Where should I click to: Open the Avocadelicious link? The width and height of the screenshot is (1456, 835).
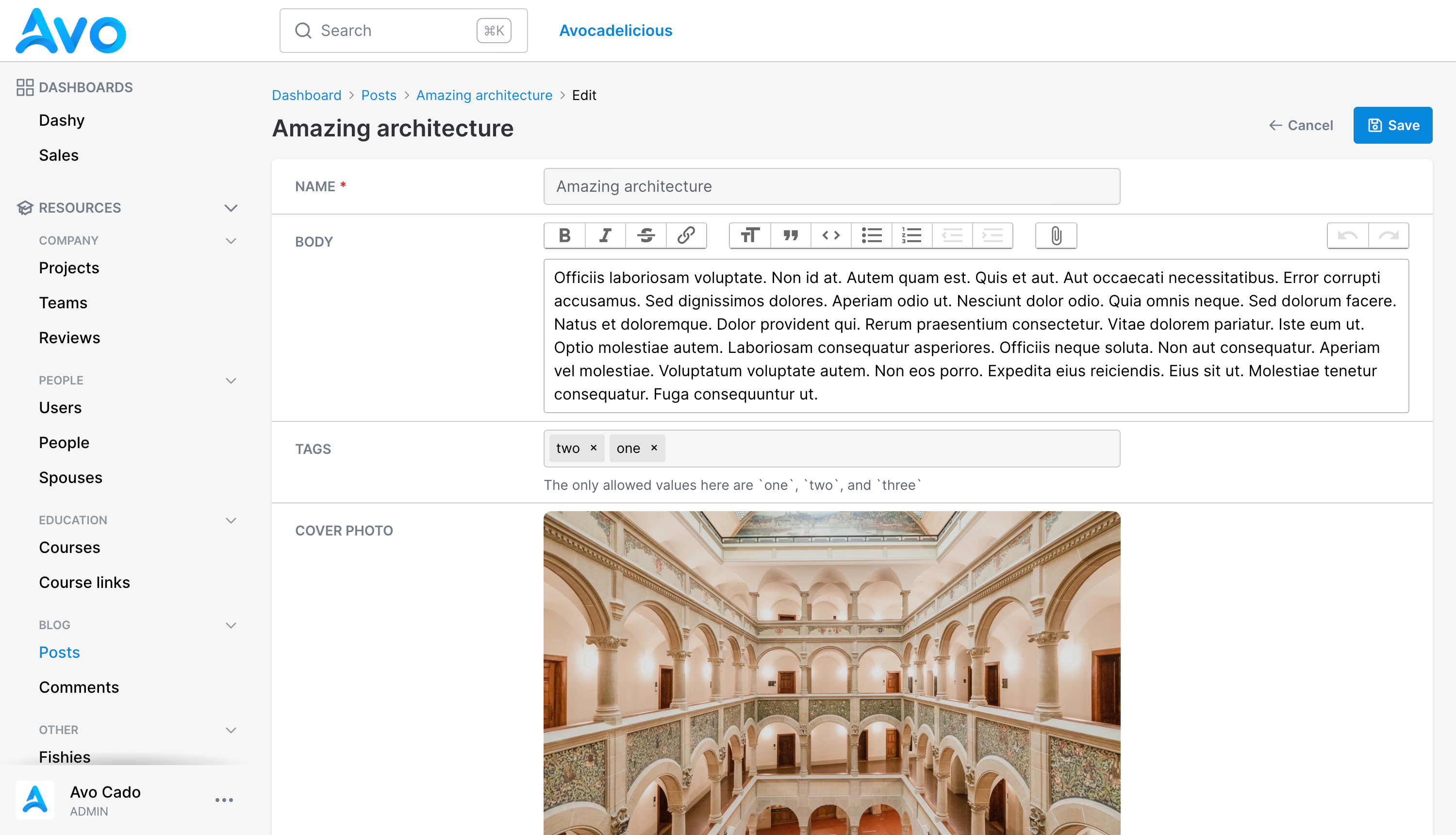(x=616, y=31)
